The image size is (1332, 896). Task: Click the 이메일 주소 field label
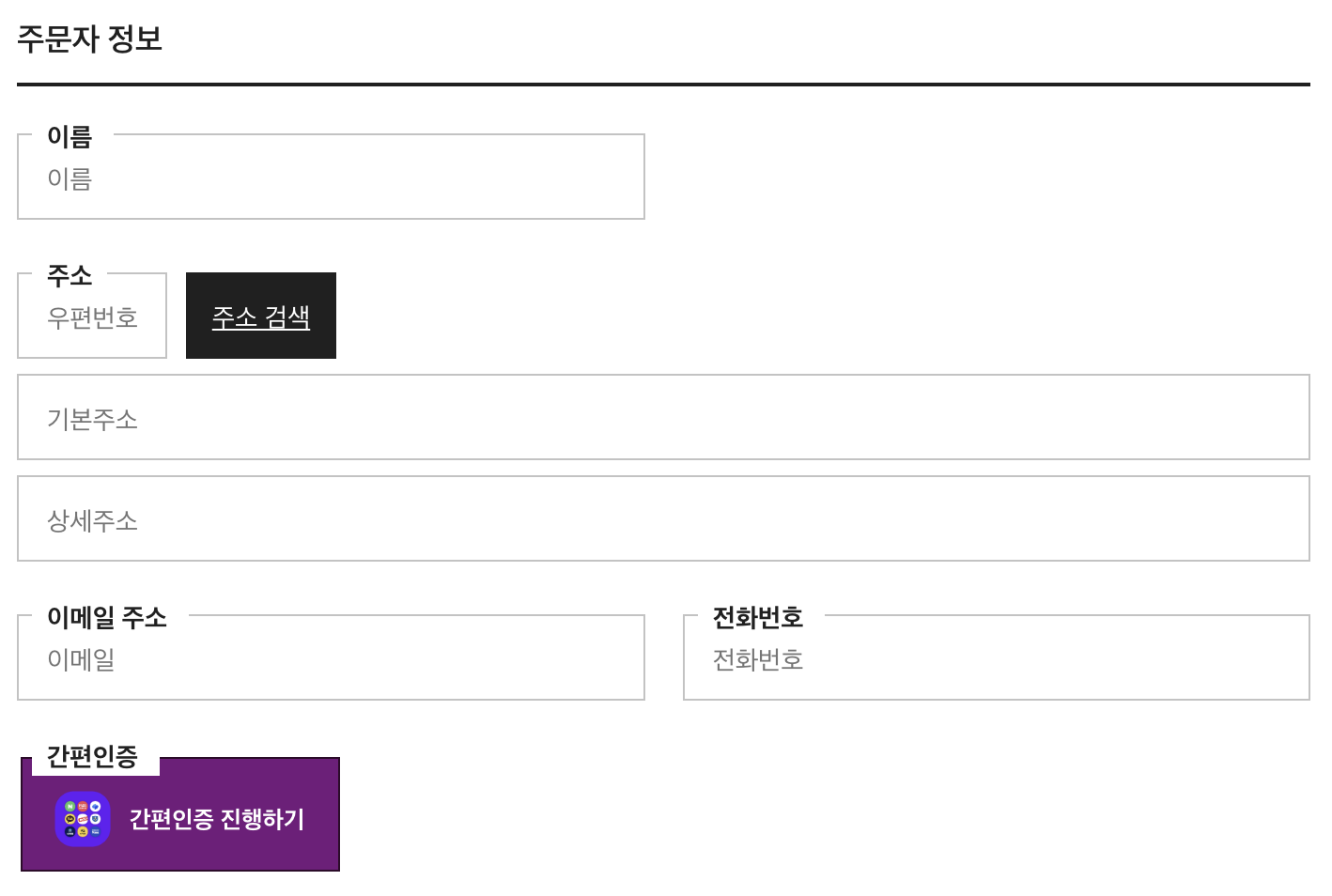tap(107, 617)
